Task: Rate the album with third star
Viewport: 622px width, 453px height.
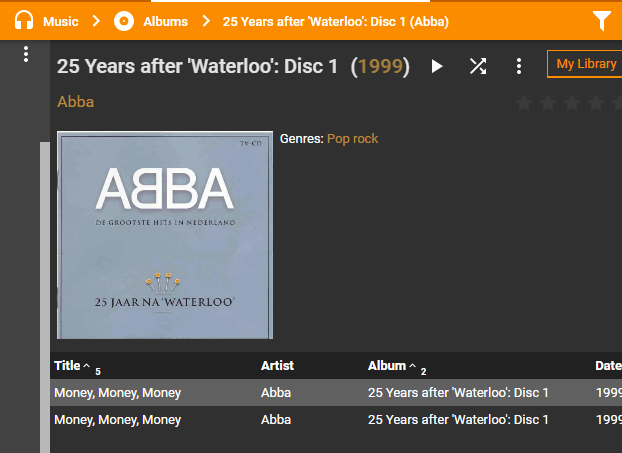Action: (x=572, y=102)
